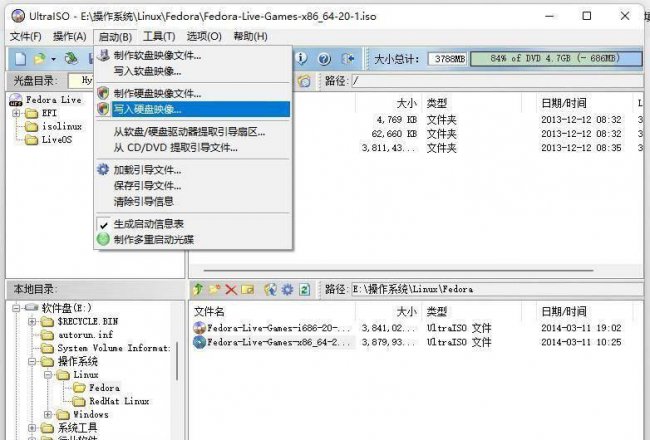This screenshot has height=440, width=650.
Task: Select 保存引导文件... menu entry
Action: [193, 186]
